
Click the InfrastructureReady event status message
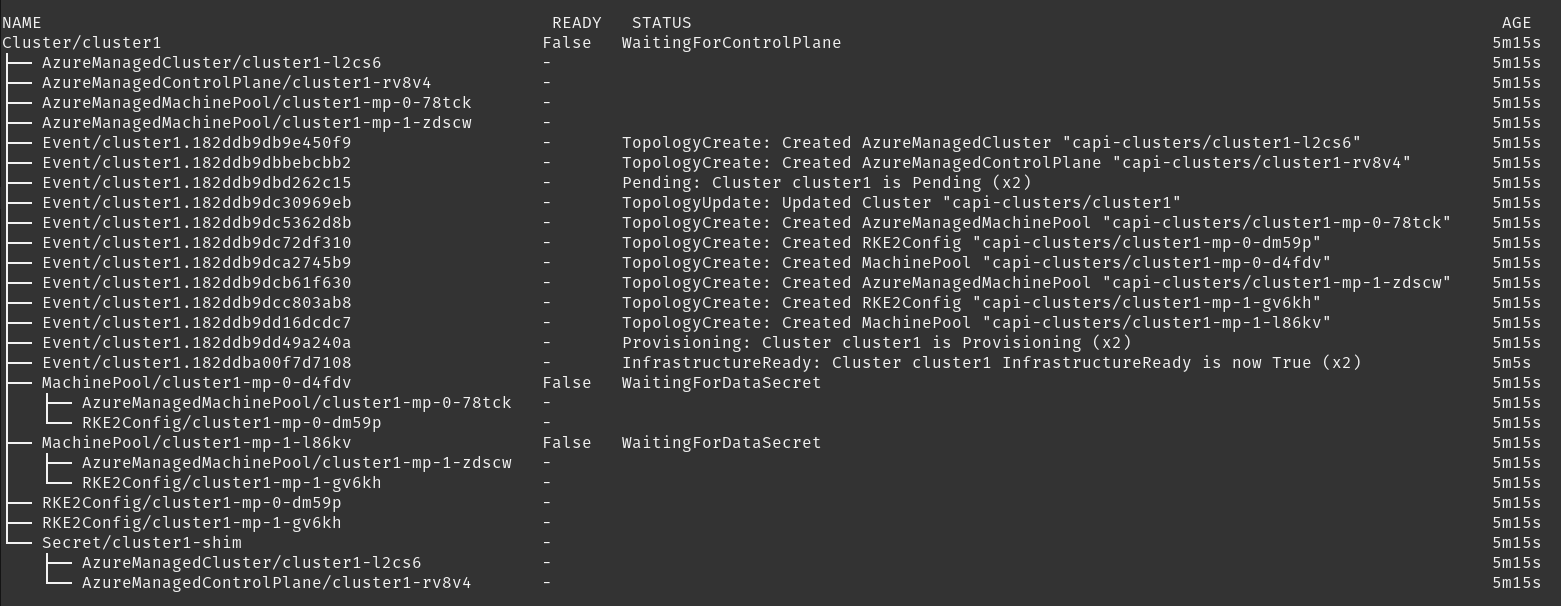(x=991, y=363)
